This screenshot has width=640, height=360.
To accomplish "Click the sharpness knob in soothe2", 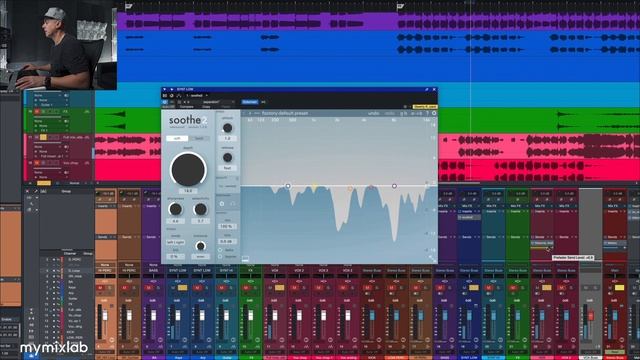I will tap(176, 209).
